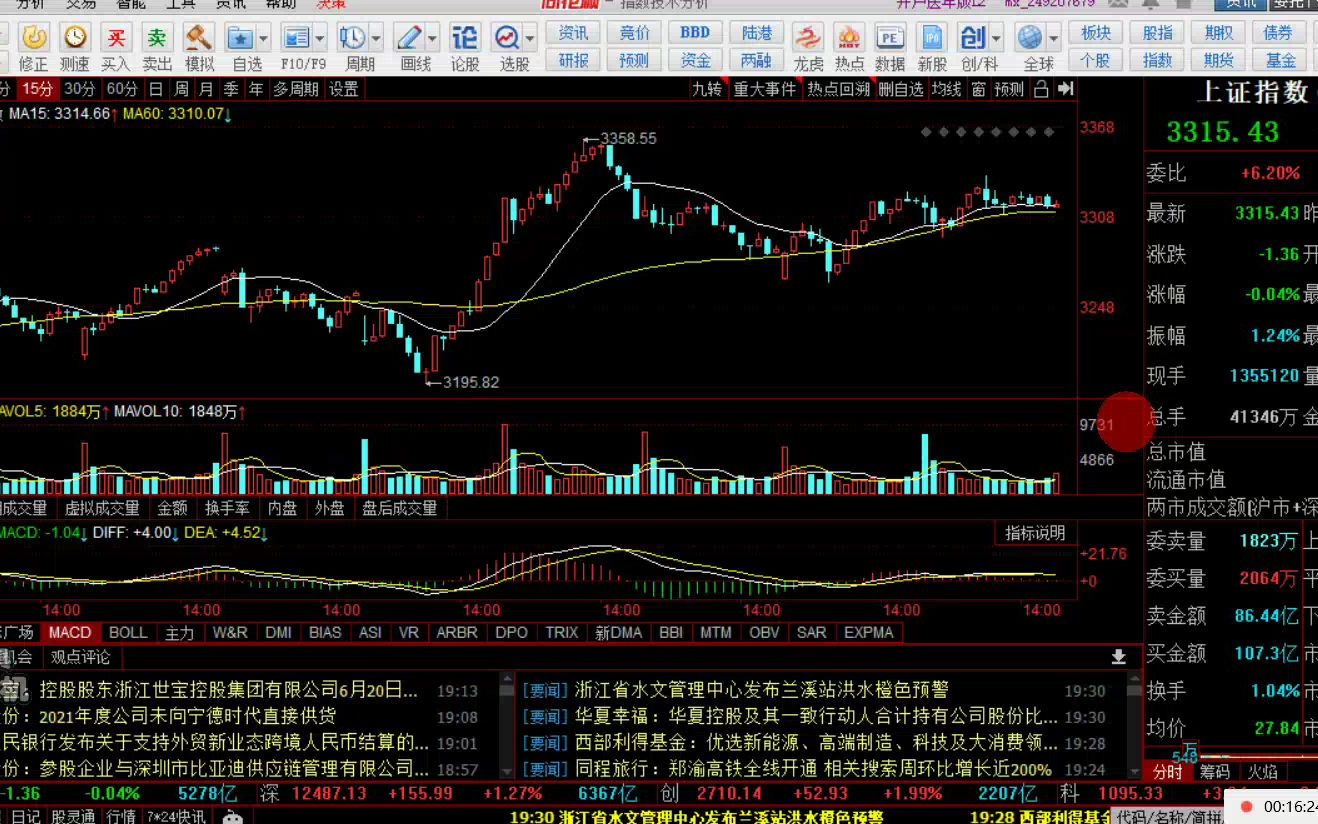Select the EXPMA indicator tab
This screenshot has height=824, width=1318.
point(869,632)
